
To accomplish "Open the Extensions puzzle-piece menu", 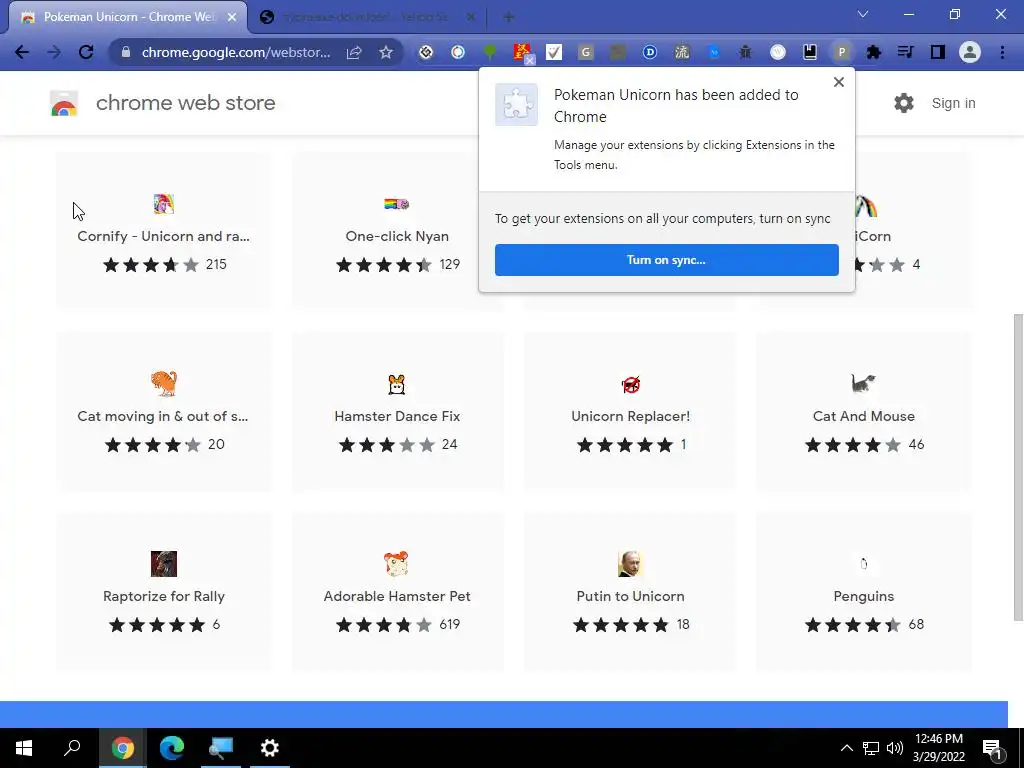I will point(874,52).
